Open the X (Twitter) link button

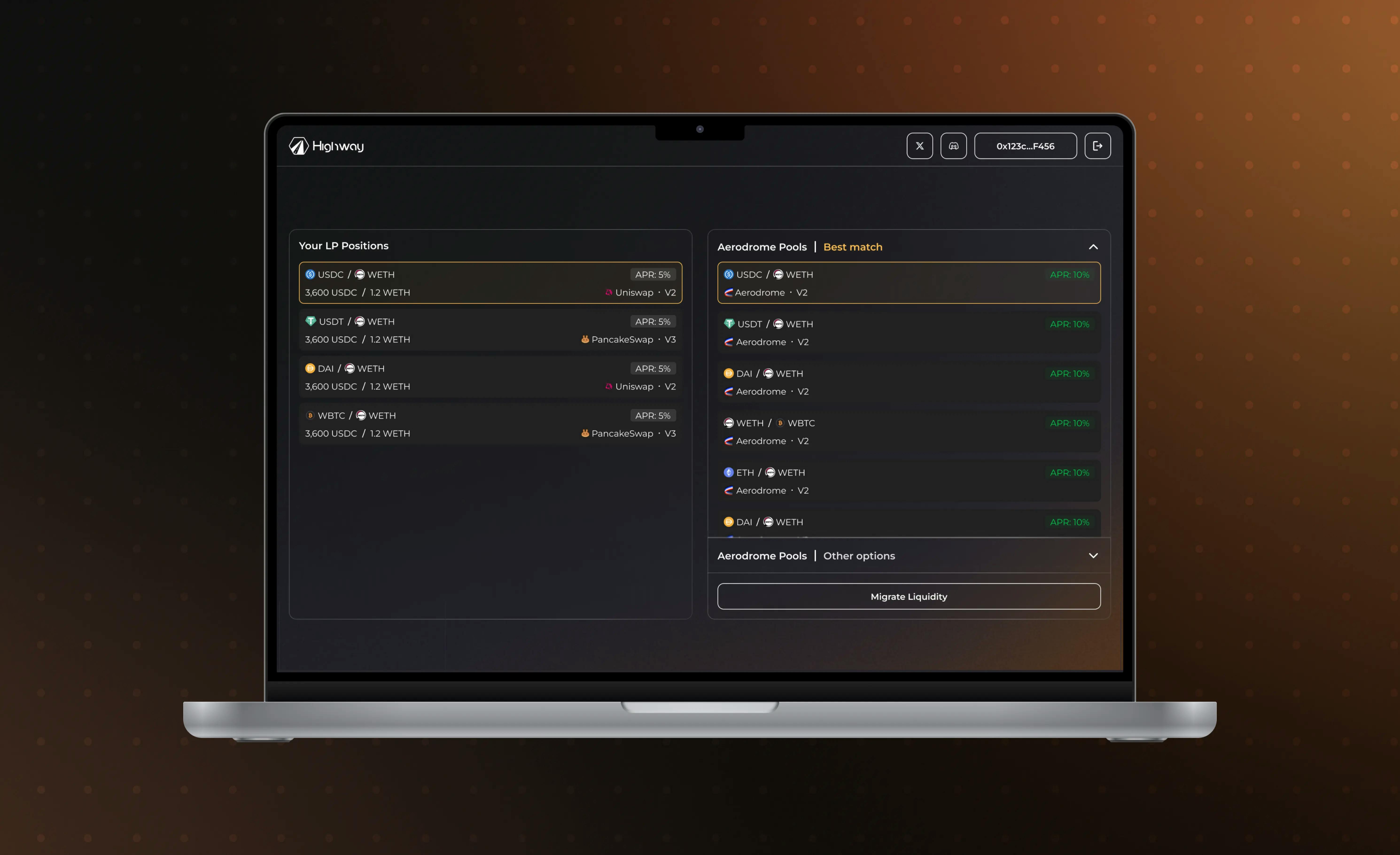[919, 146]
